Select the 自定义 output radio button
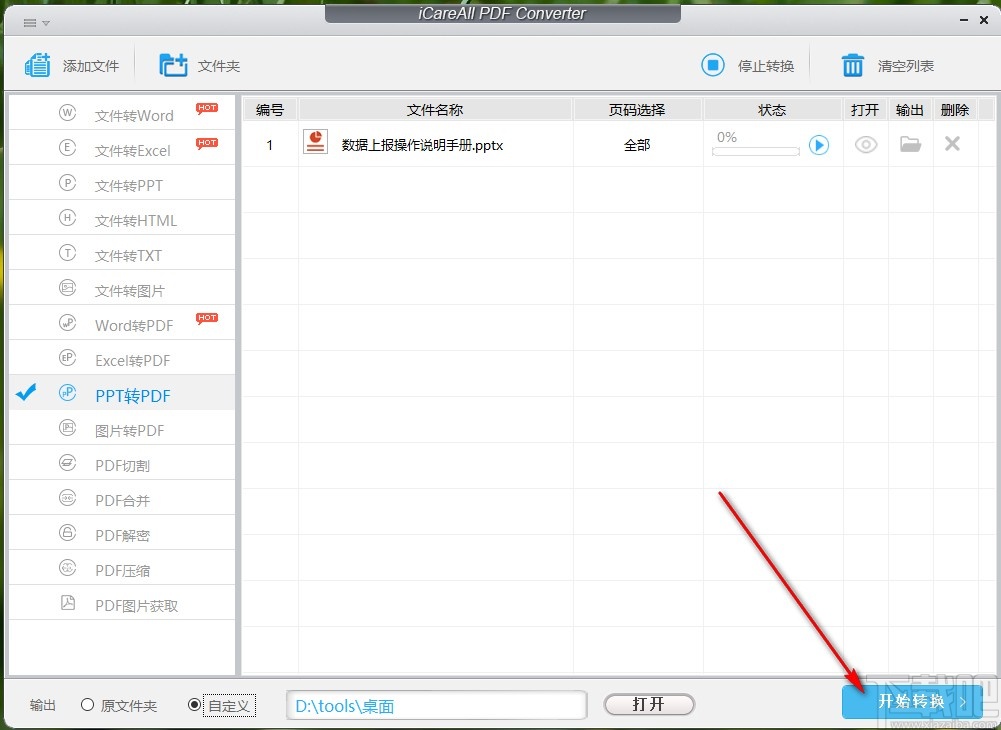Viewport: 1001px width, 730px height. coord(195,704)
